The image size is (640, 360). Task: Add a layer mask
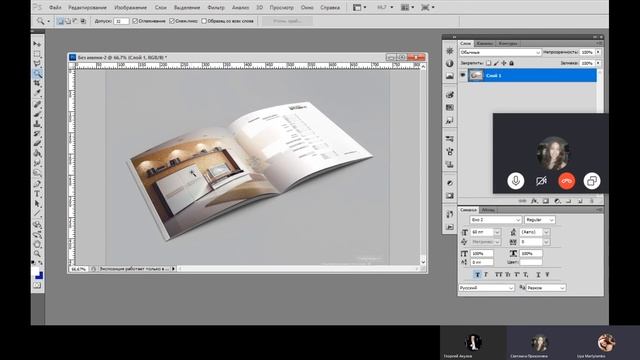[546, 201]
